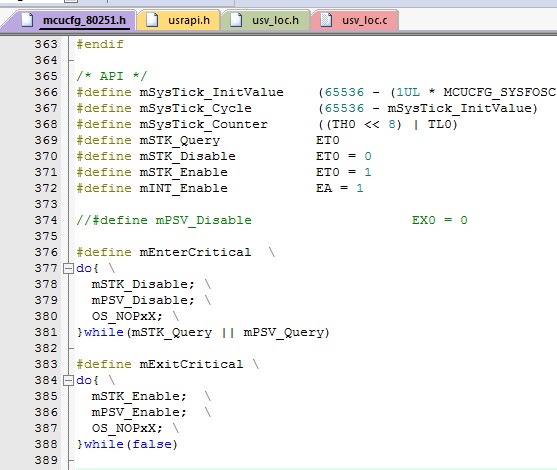Screen dimensions: 557x470
Task: Click OS_NOPxX; statement on line 387
Action: coord(127,428)
